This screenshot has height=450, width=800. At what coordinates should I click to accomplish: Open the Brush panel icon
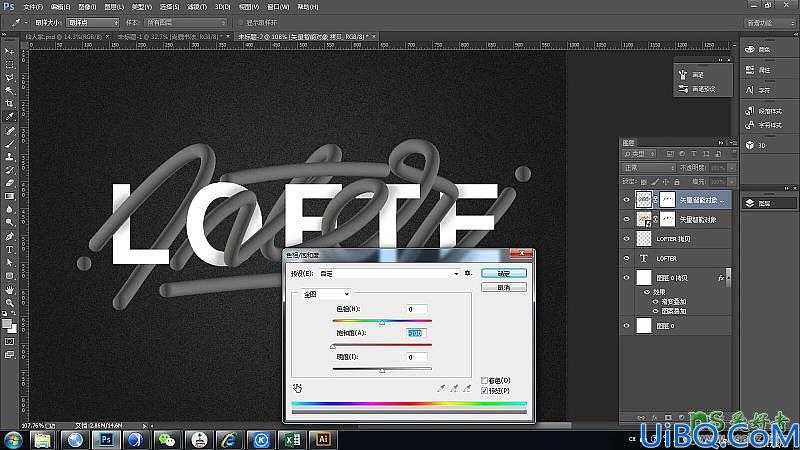click(x=683, y=75)
